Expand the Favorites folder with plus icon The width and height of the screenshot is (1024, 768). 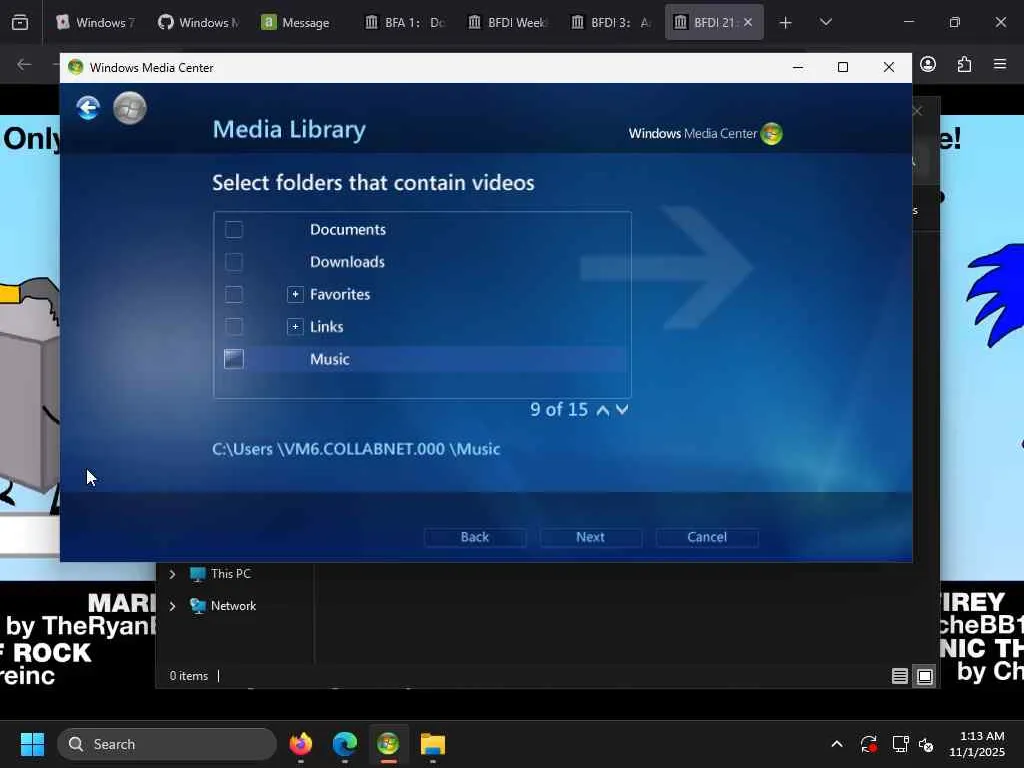coord(295,294)
